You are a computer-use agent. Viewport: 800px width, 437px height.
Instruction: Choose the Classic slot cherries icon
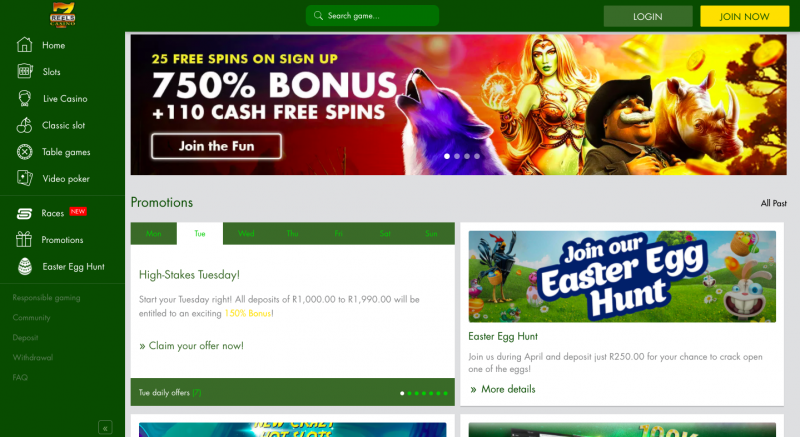coord(24,125)
